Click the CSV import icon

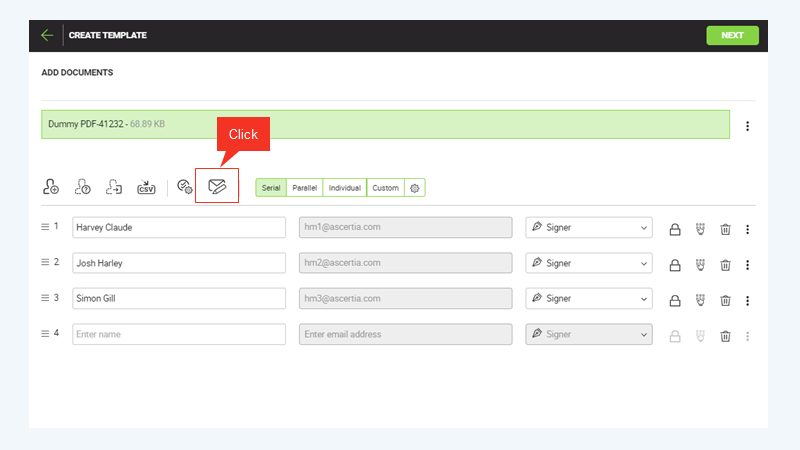click(114, 187)
